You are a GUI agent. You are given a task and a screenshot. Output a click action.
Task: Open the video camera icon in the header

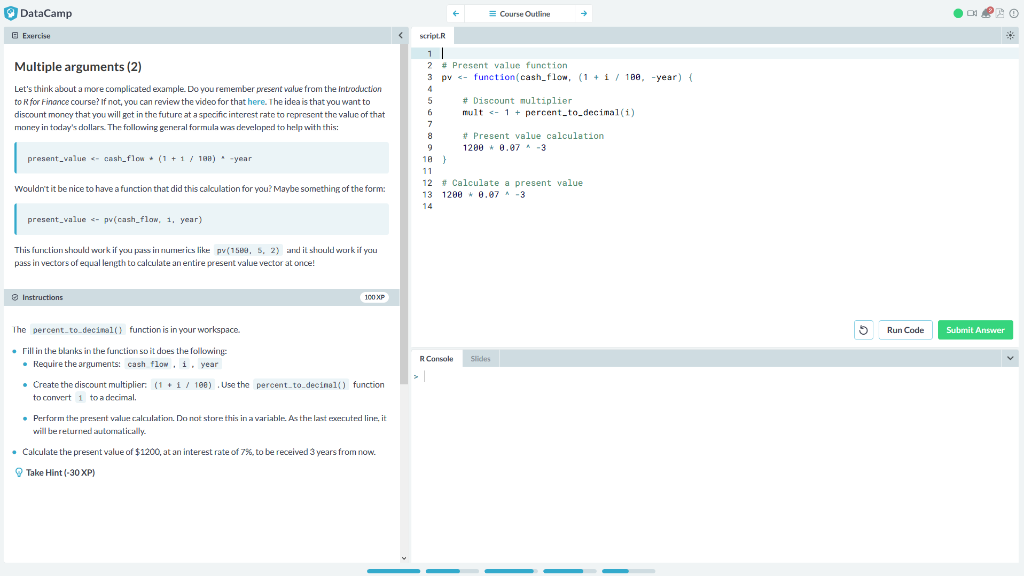972,13
